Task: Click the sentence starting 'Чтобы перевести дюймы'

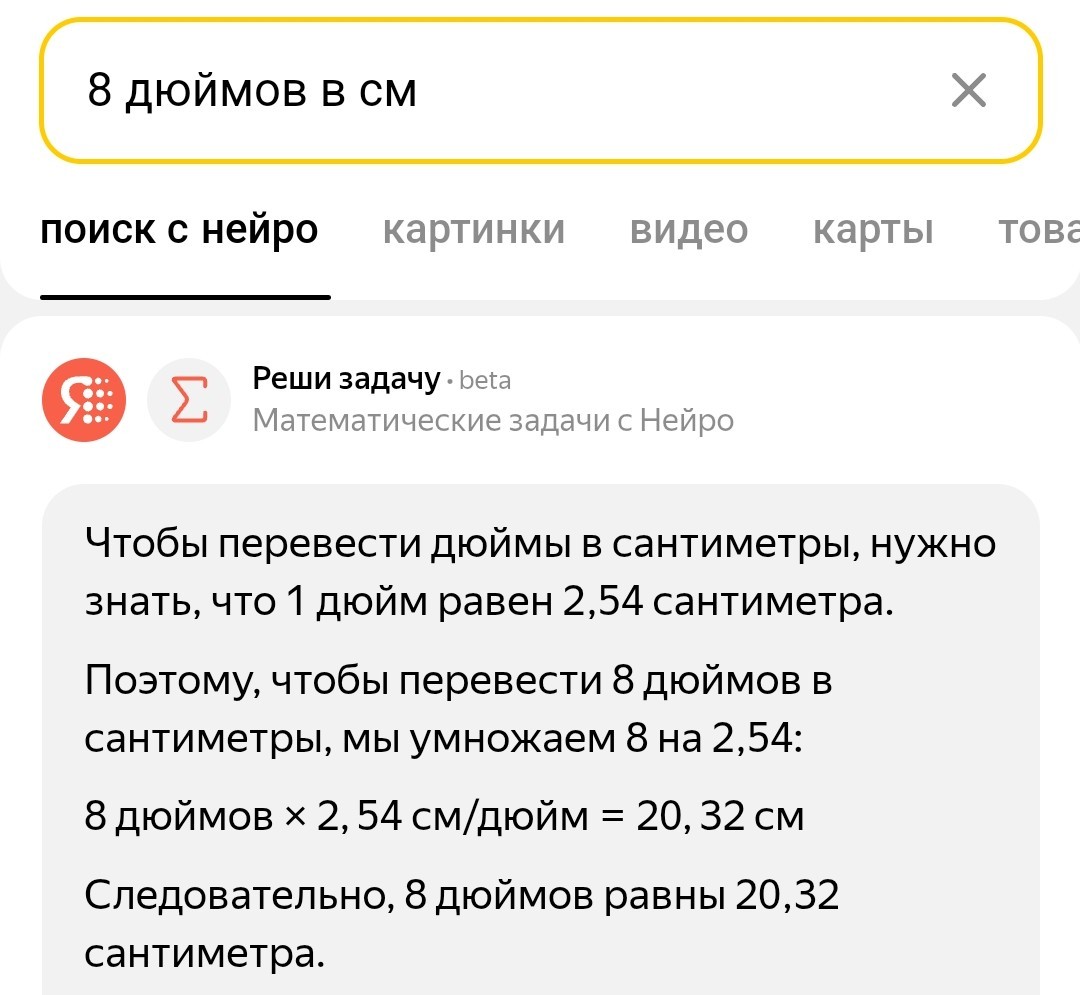Action: pos(540,573)
